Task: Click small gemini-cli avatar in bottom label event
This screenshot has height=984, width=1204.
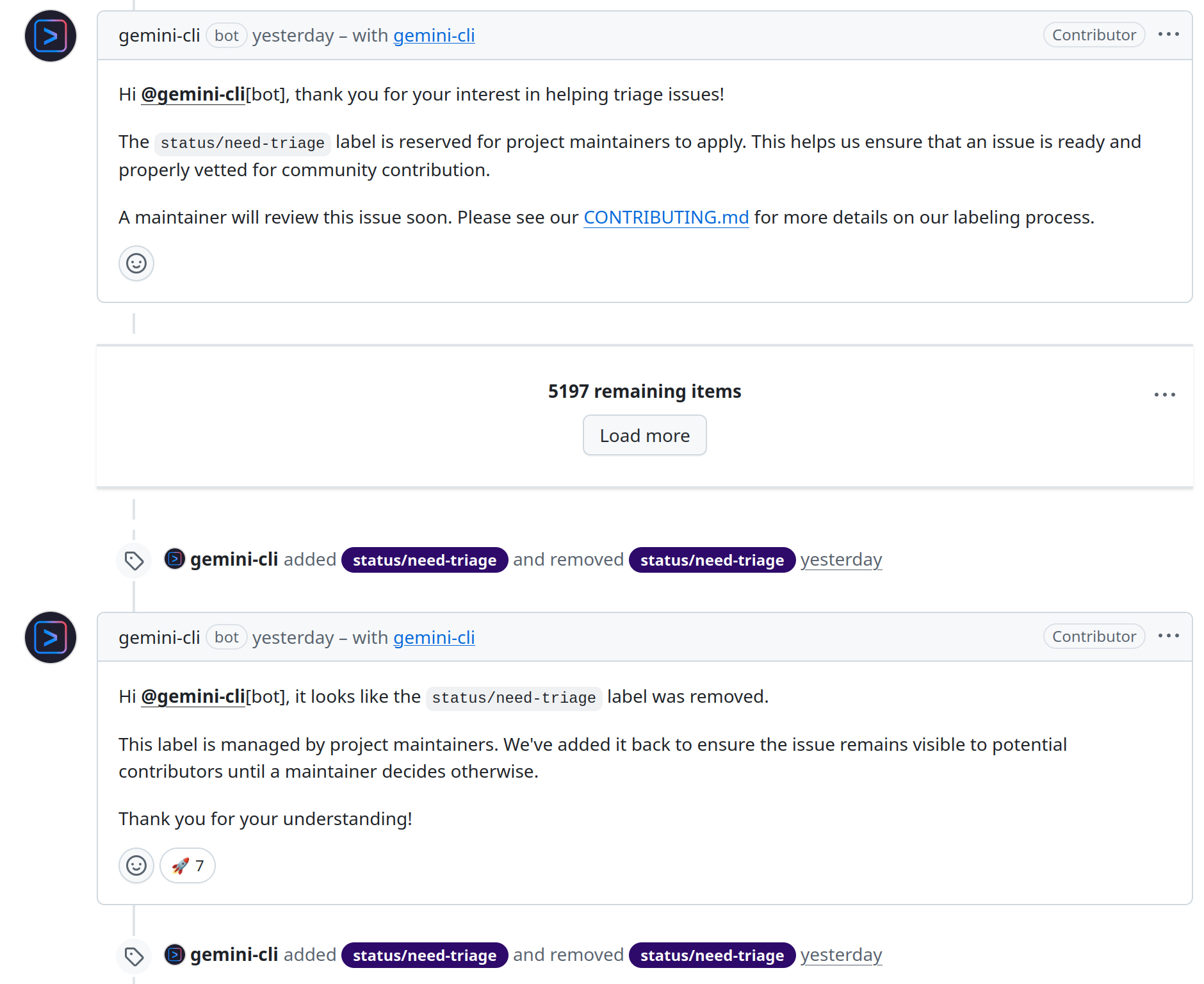Action: pos(175,955)
